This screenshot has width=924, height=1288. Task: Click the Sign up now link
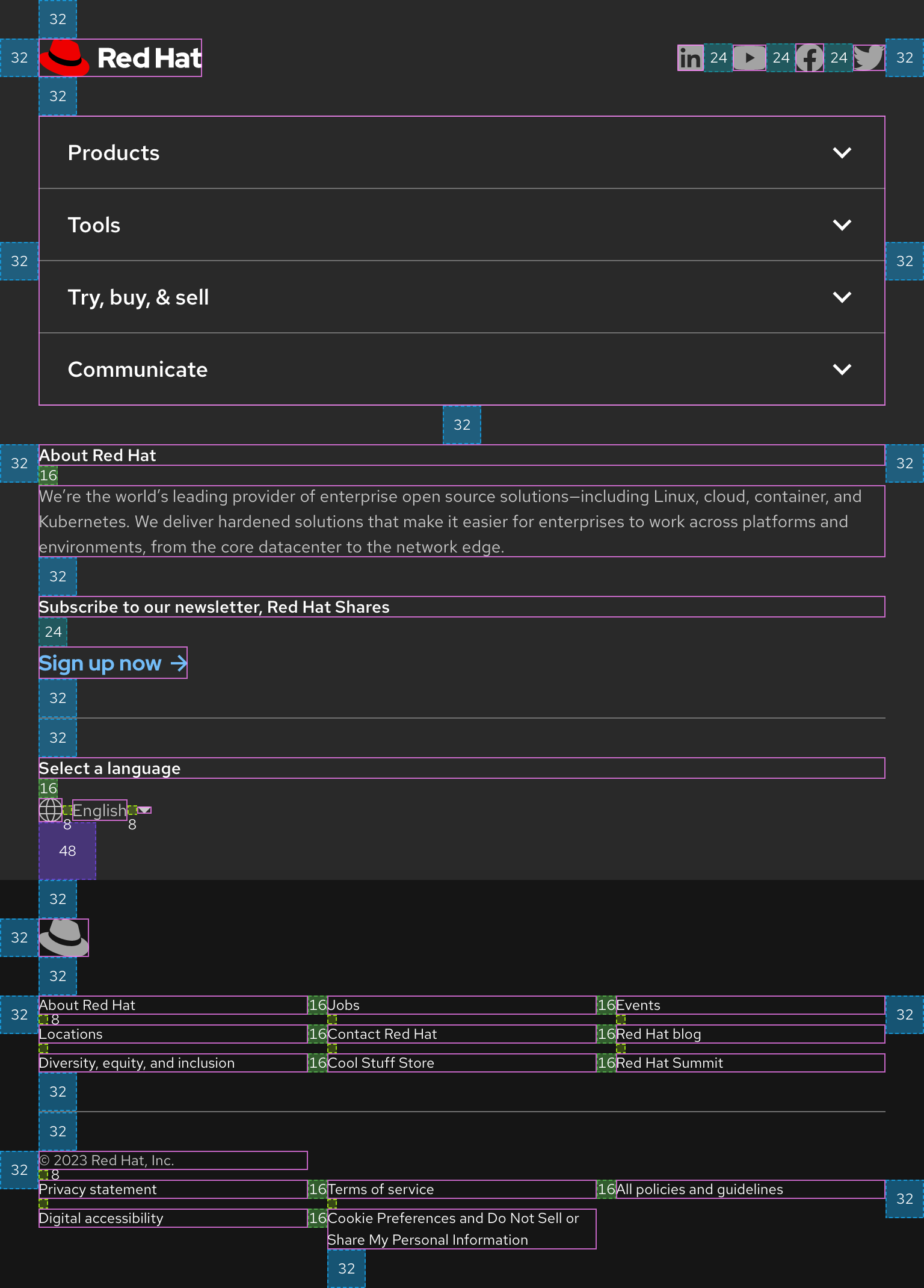point(113,663)
